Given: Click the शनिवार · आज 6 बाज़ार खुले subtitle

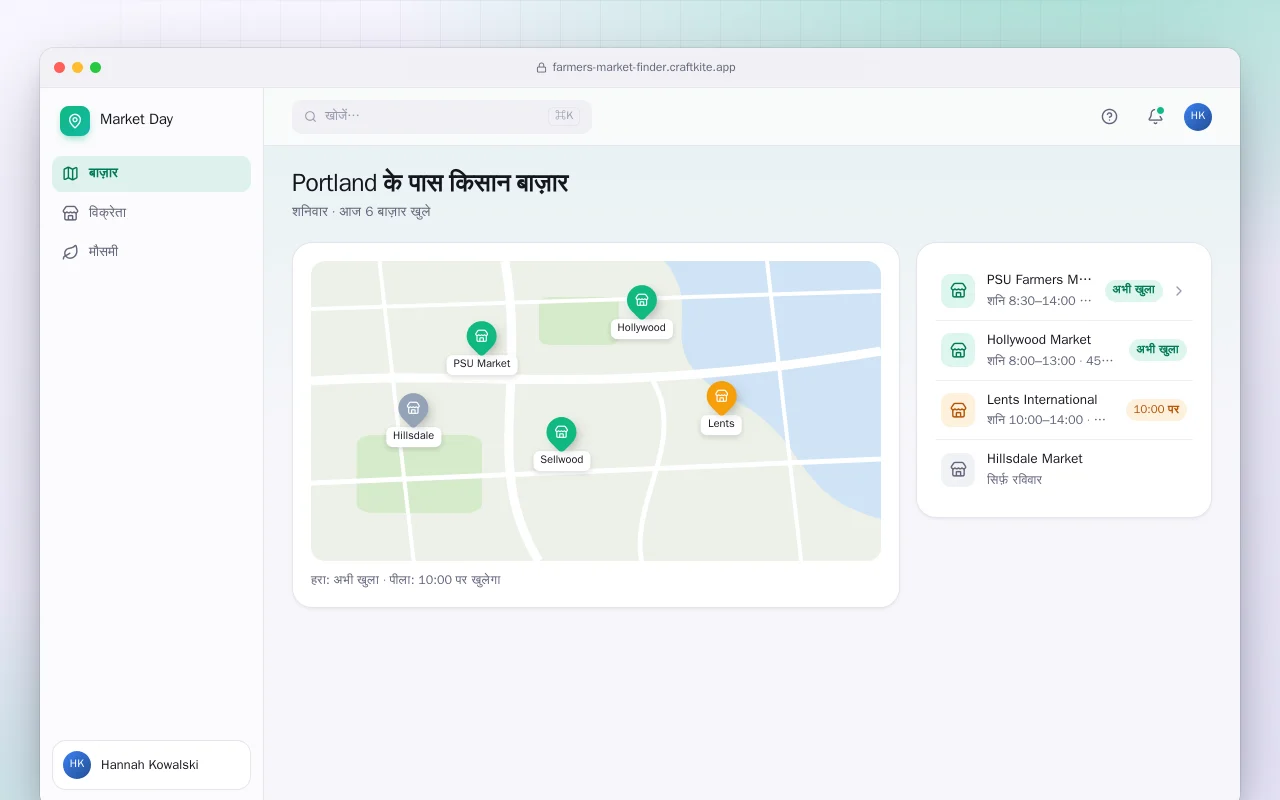Looking at the screenshot, I should tap(361, 212).
